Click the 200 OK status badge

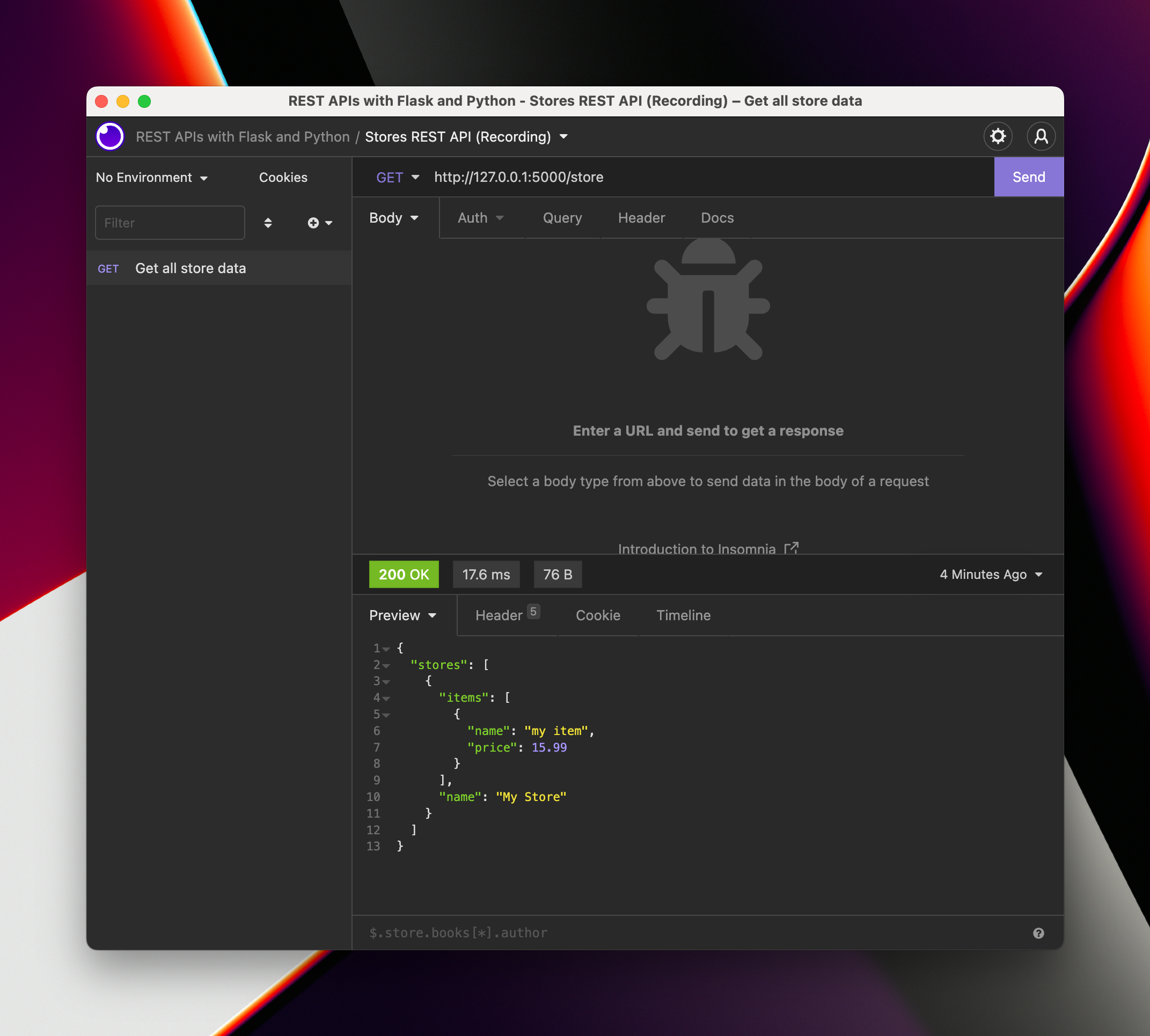pyautogui.click(x=404, y=575)
